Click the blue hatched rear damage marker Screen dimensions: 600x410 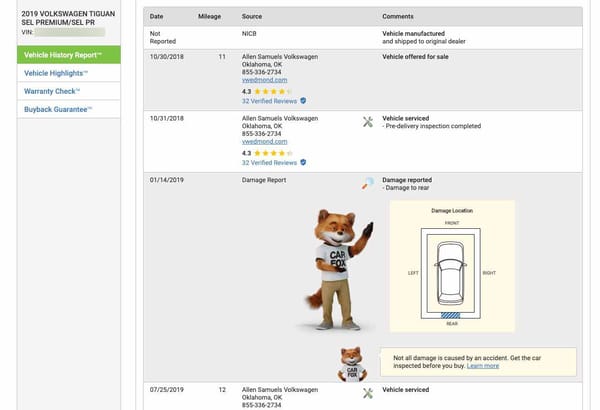pyautogui.click(x=450, y=315)
